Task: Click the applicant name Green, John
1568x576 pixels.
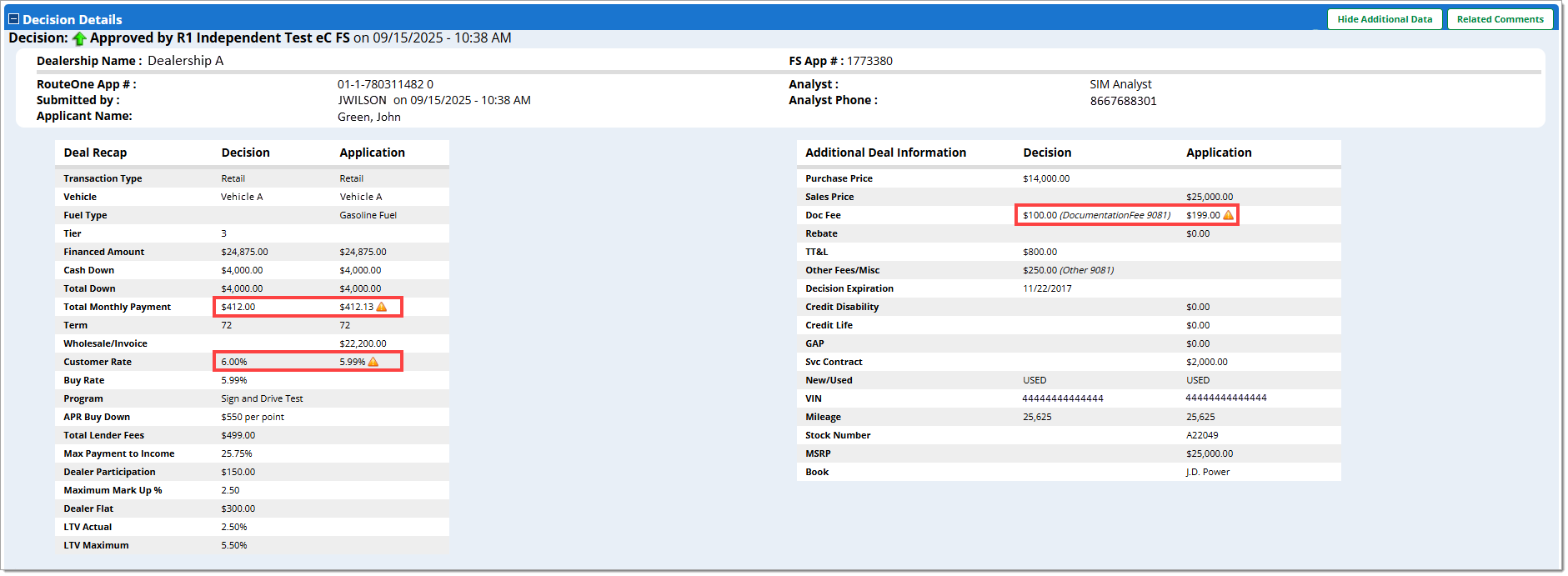Action: click(369, 117)
